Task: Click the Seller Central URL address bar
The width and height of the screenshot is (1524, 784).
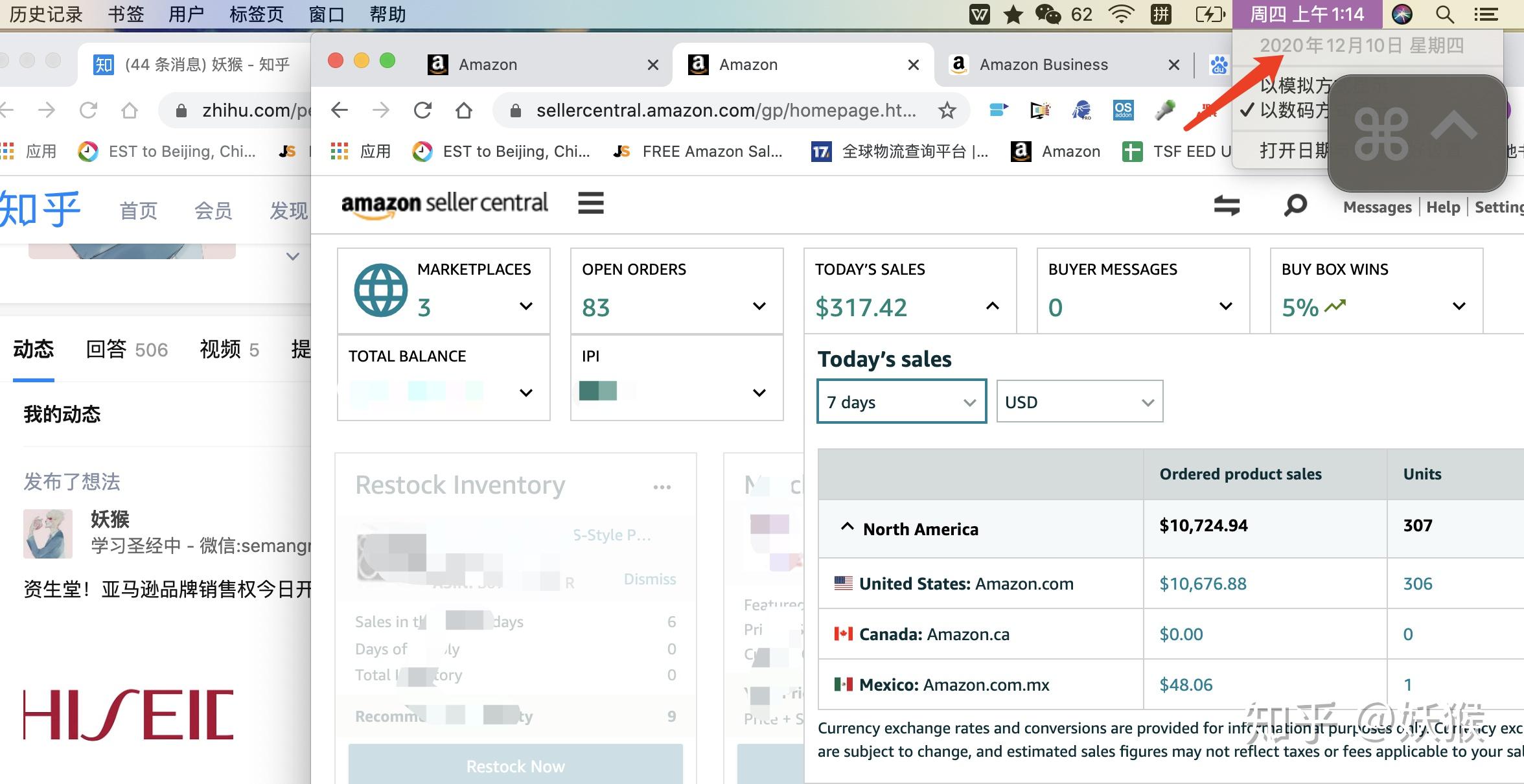Action: pos(726,111)
